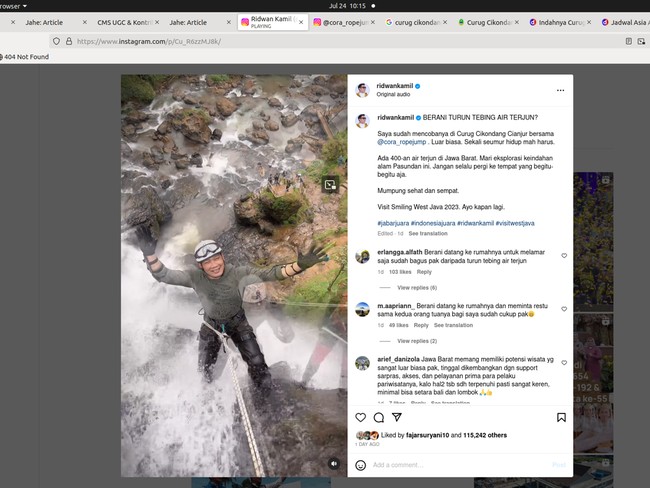The width and height of the screenshot is (650, 488).
Task: Like the post with the heart icon
Action: click(361, 417)
